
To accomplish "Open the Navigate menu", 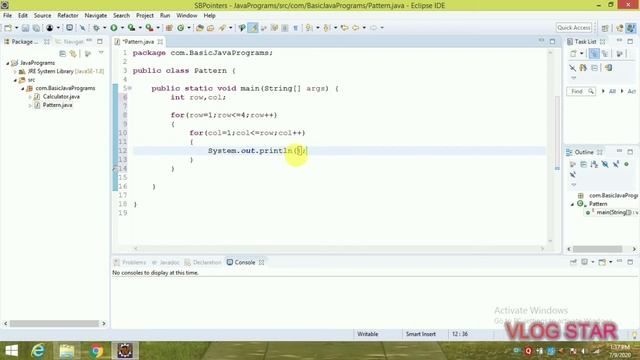I will pos(96,16).
